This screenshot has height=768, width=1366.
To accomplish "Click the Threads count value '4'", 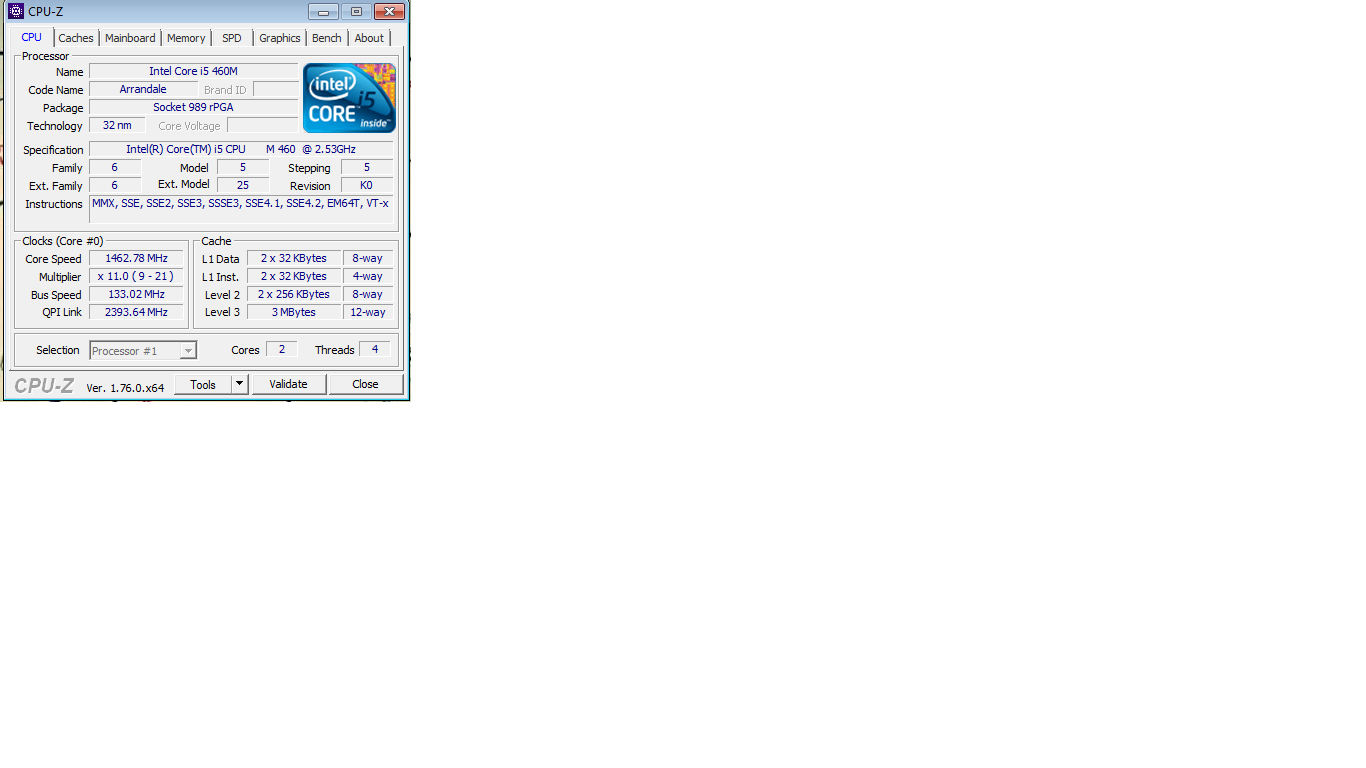I will point(375,349).
